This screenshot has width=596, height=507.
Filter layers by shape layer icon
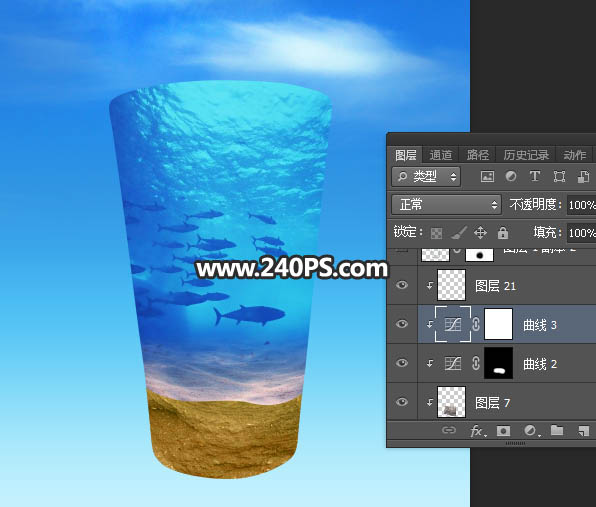point(559,176)
